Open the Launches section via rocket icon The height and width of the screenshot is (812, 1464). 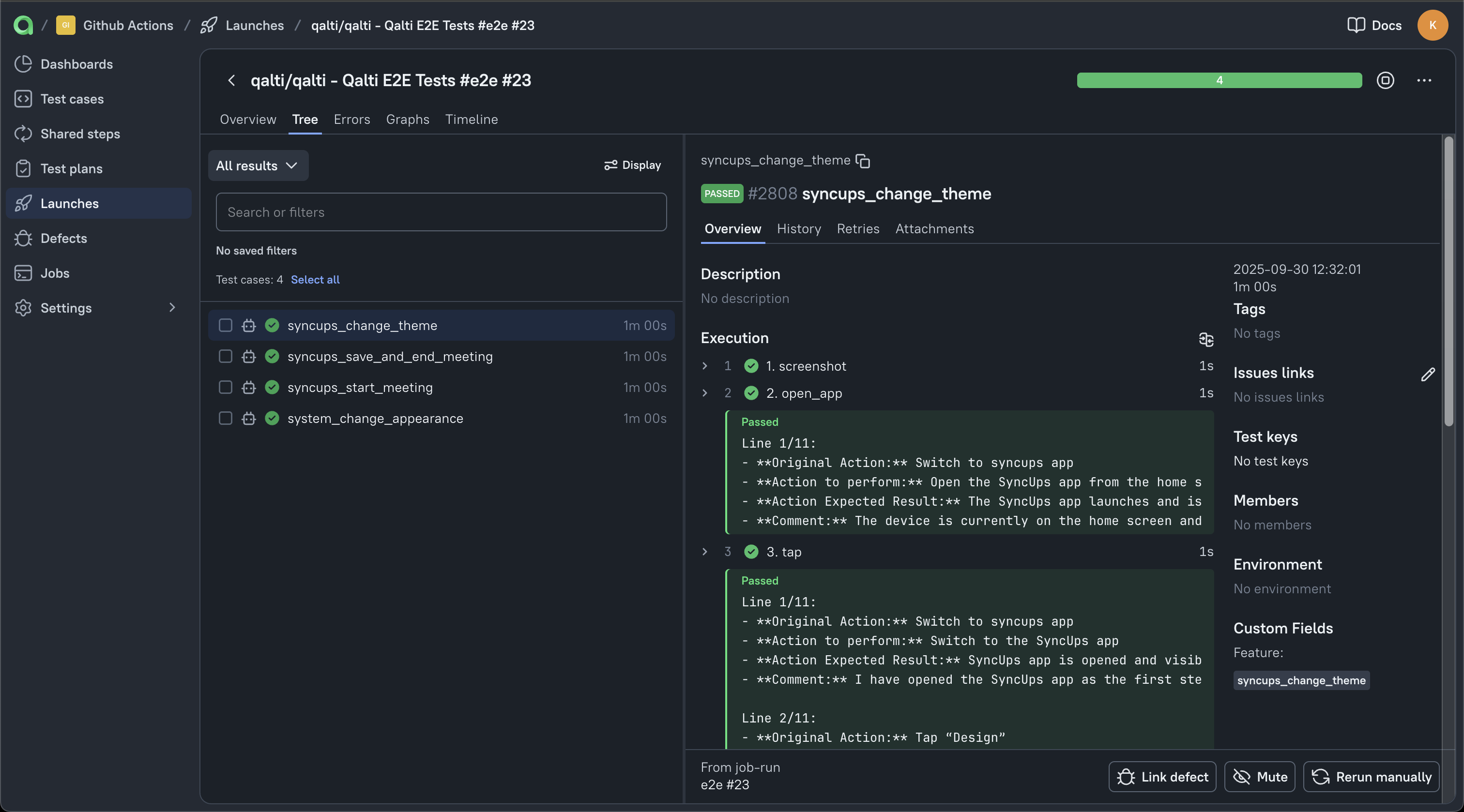[x=23, y=203]
